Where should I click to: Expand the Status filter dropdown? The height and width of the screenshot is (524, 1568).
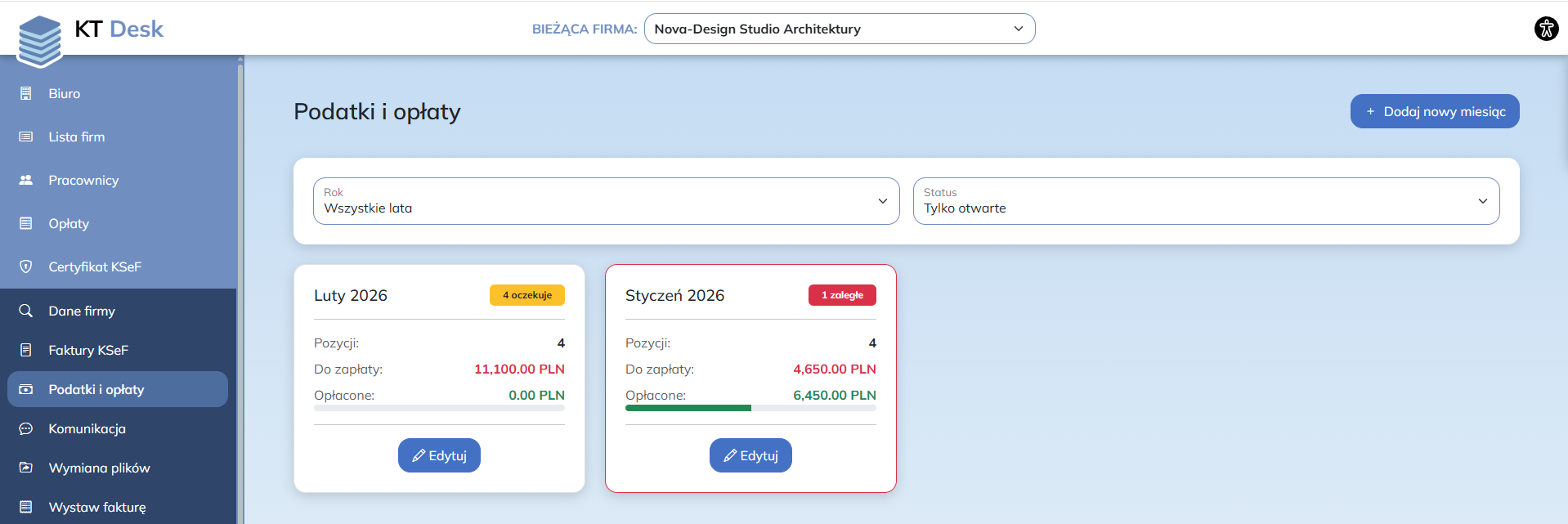(1206, 201)
